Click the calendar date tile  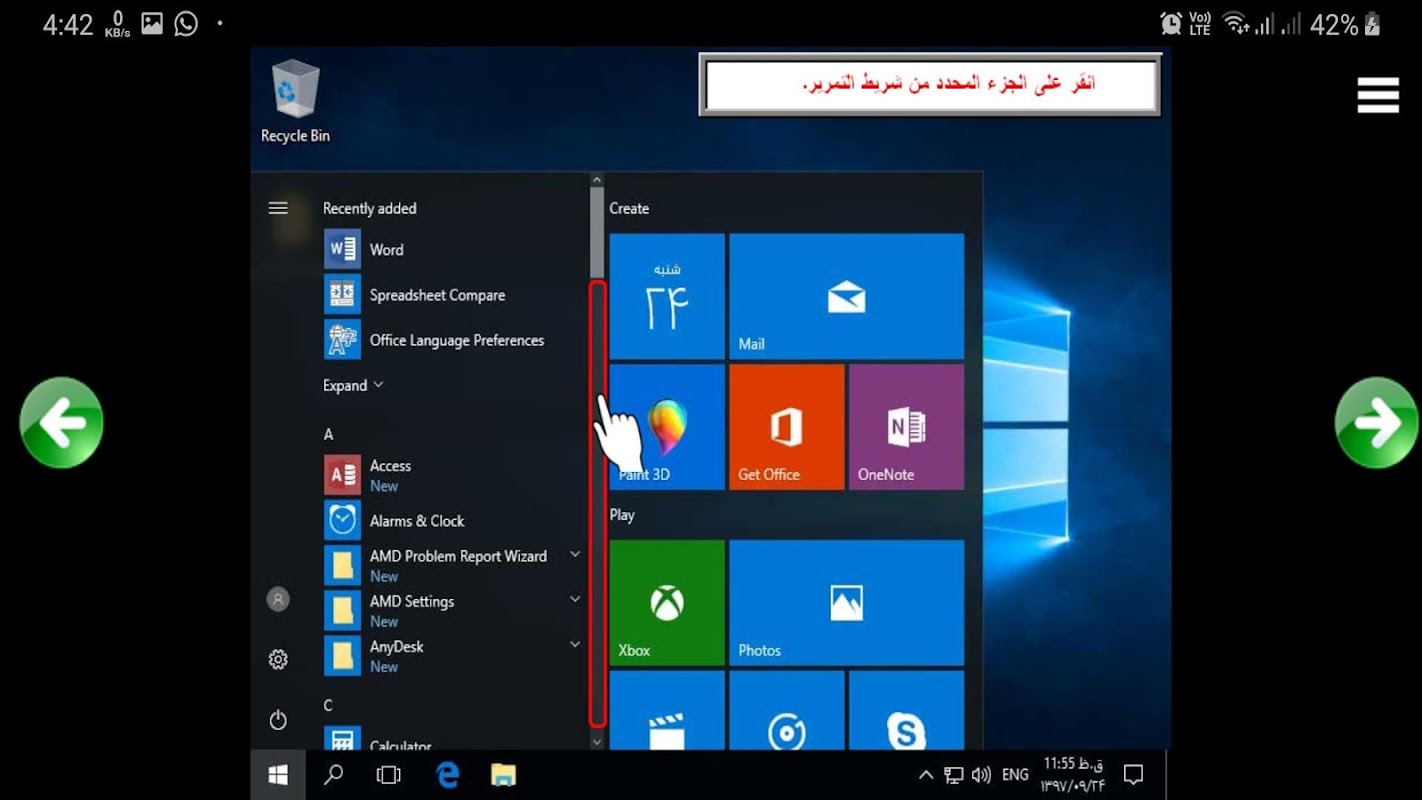(667, 296)
